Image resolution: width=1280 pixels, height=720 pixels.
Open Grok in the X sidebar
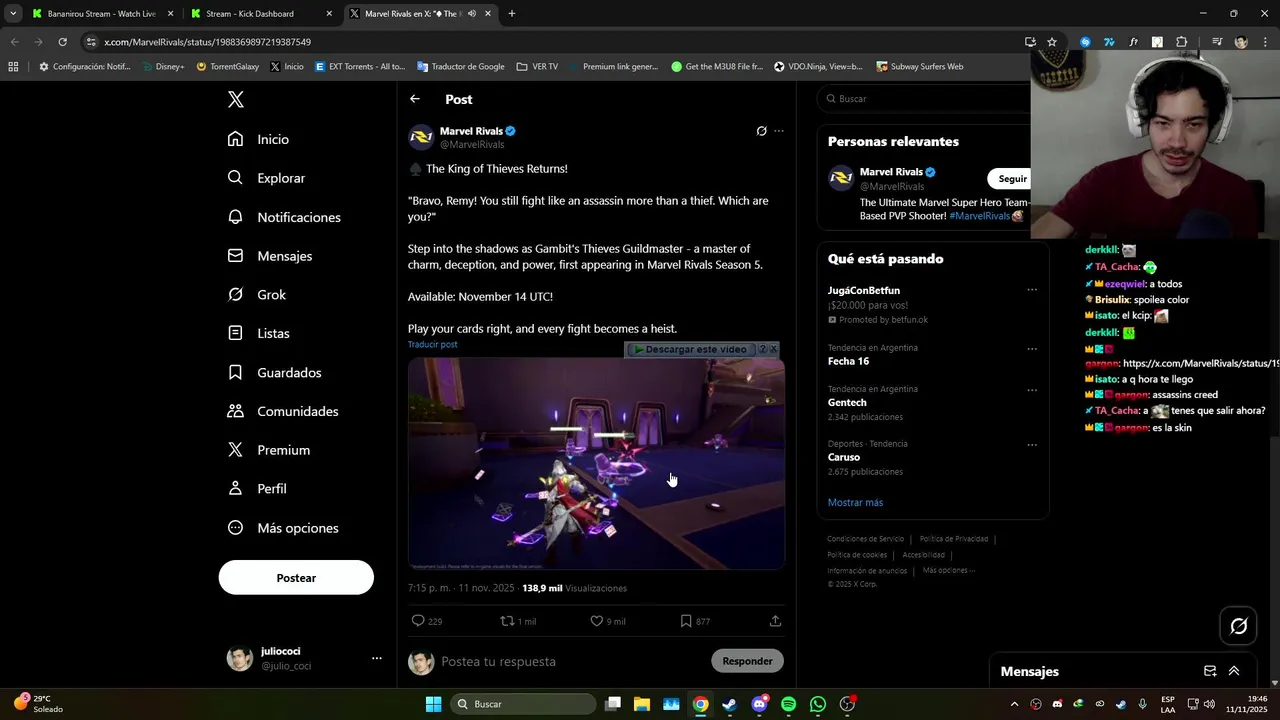tap(256, 295)
